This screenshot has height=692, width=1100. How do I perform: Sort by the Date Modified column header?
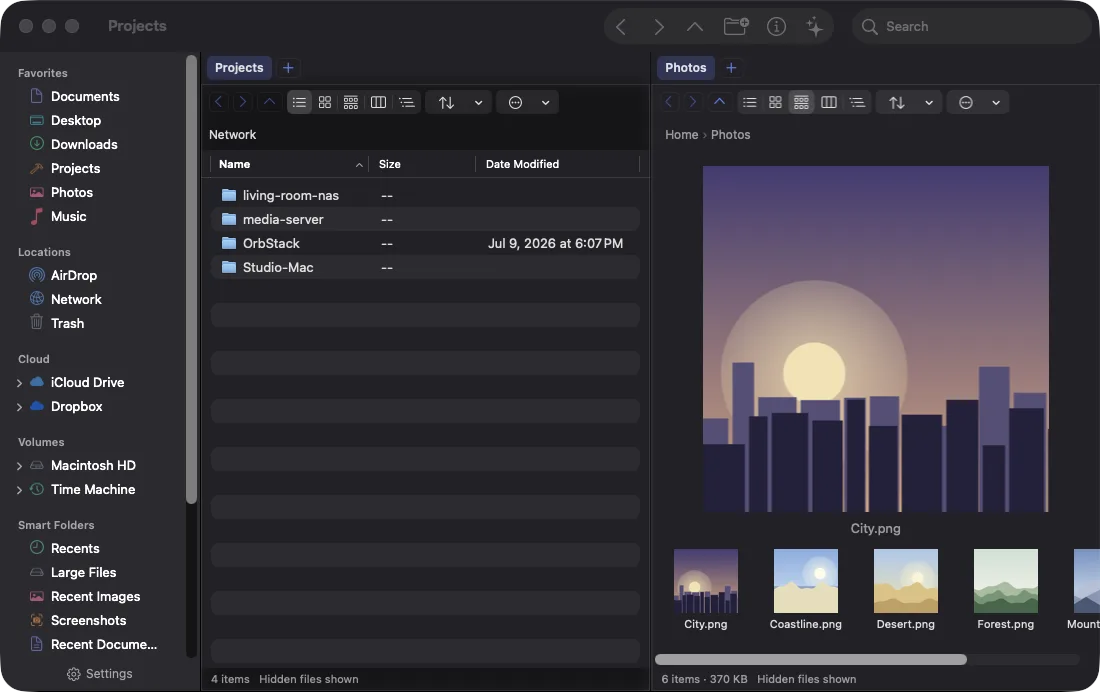click(558, 164)
